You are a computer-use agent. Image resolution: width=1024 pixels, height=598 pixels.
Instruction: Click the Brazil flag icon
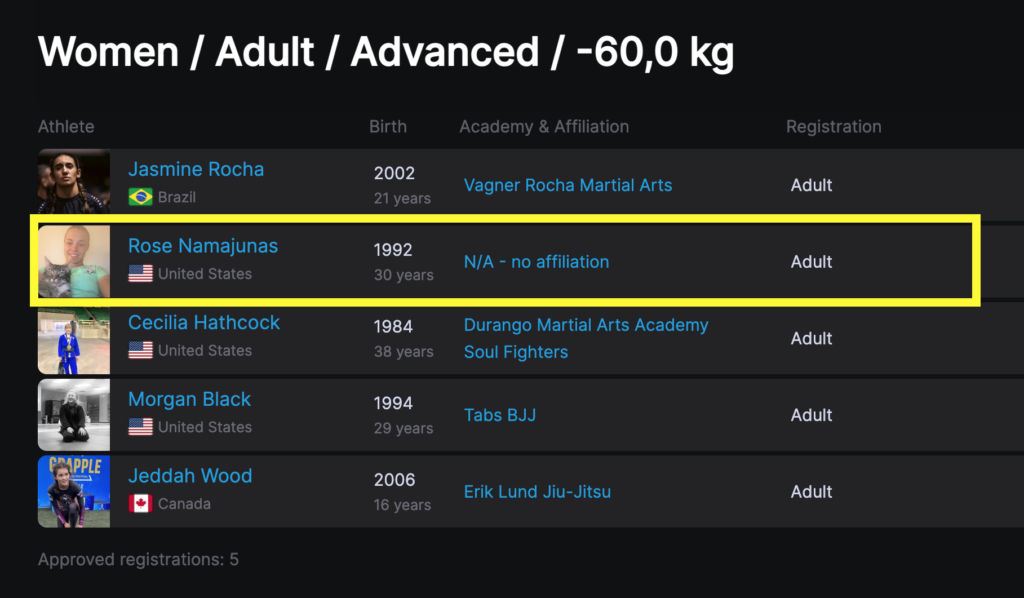tap(140, 197)
